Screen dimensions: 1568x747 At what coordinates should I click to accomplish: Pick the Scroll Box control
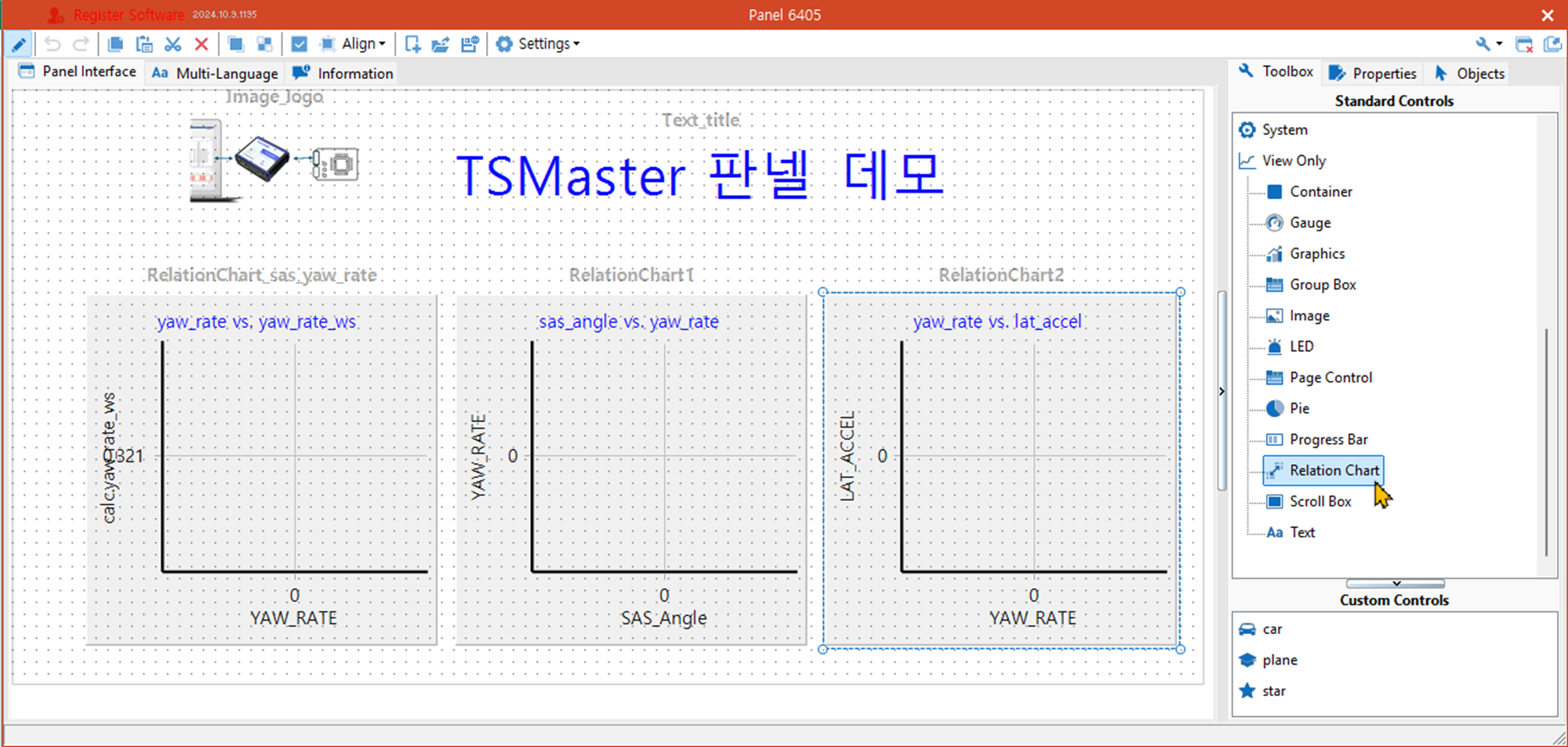(1308, 501)
